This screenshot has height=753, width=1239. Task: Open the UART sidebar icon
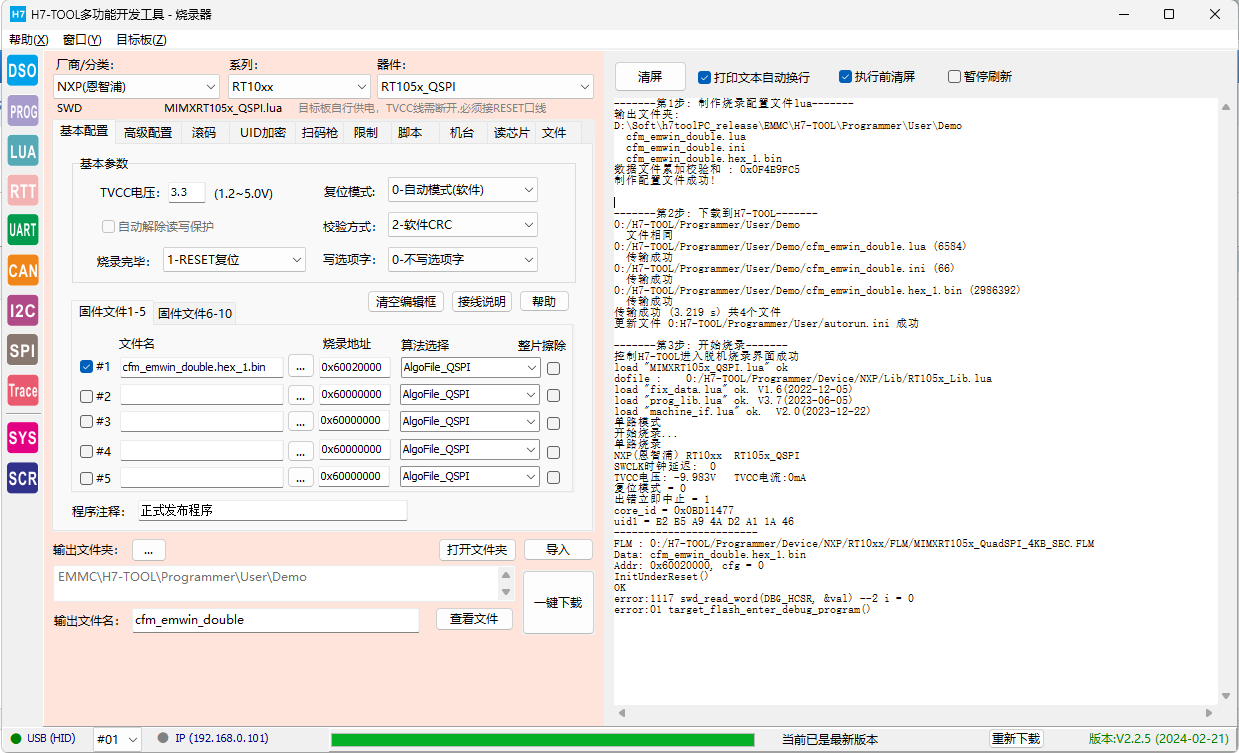click(x=23, y=230)
